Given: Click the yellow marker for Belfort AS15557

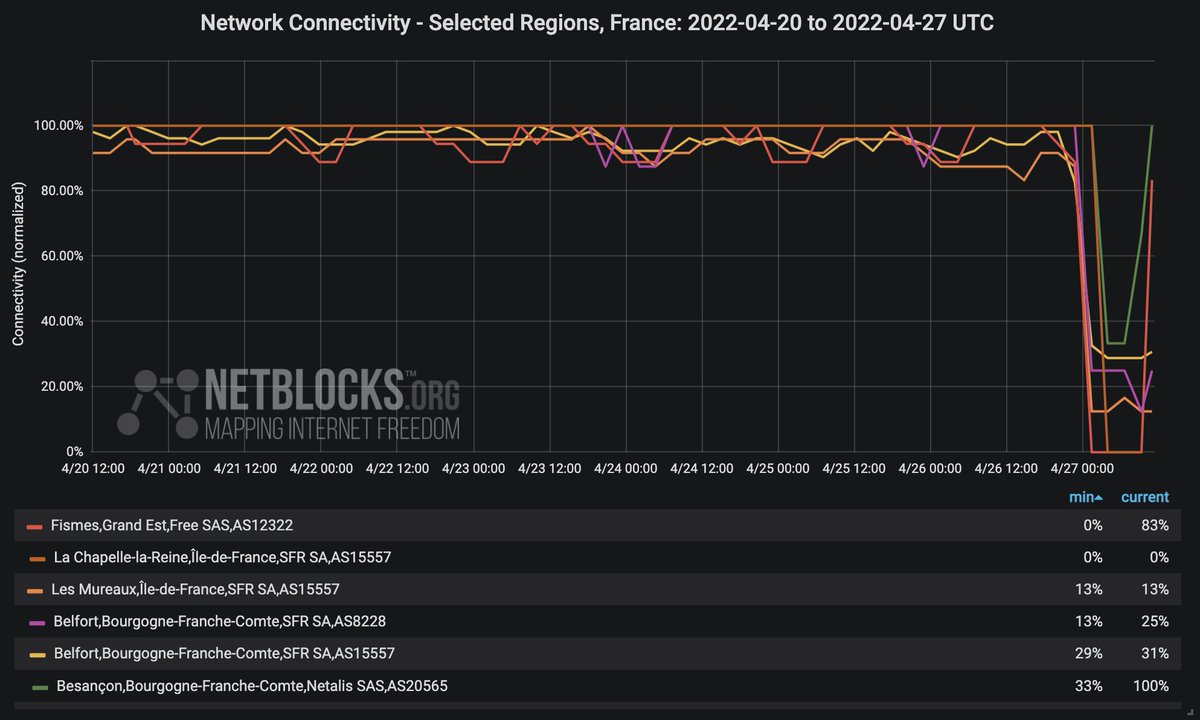Looking at the screenshot, I should click(35, 653).
